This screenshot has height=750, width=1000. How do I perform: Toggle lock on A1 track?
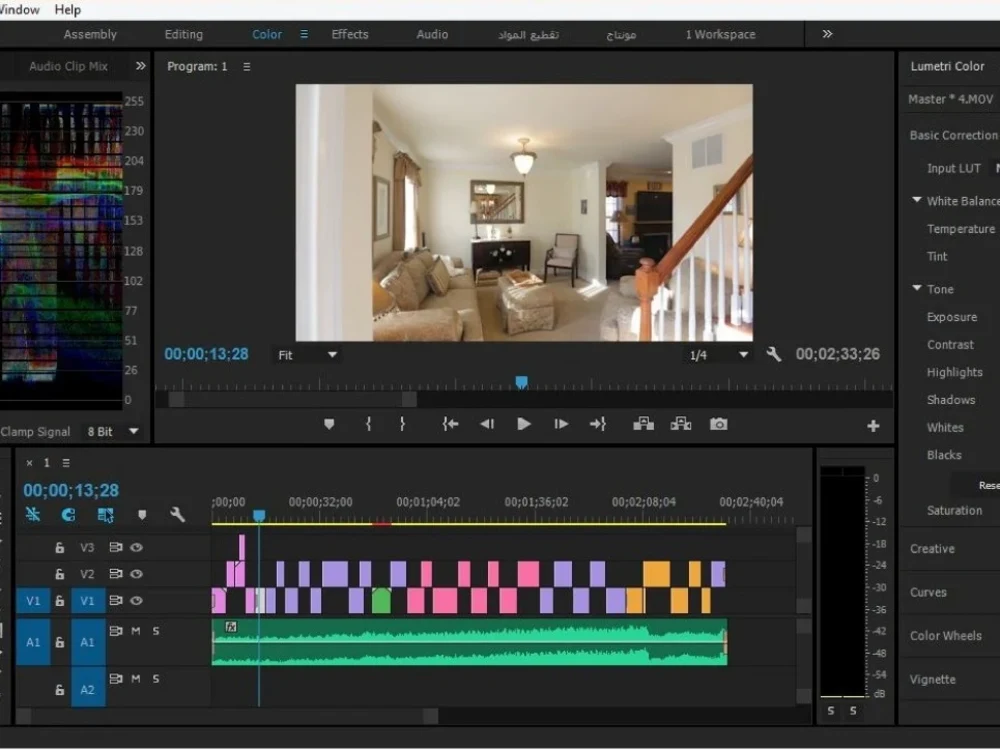coord(59,642)
